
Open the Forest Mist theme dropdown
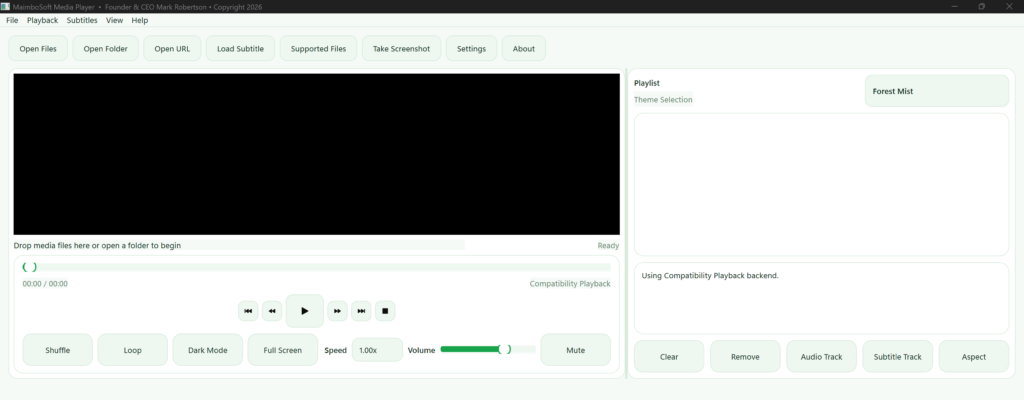936,91
